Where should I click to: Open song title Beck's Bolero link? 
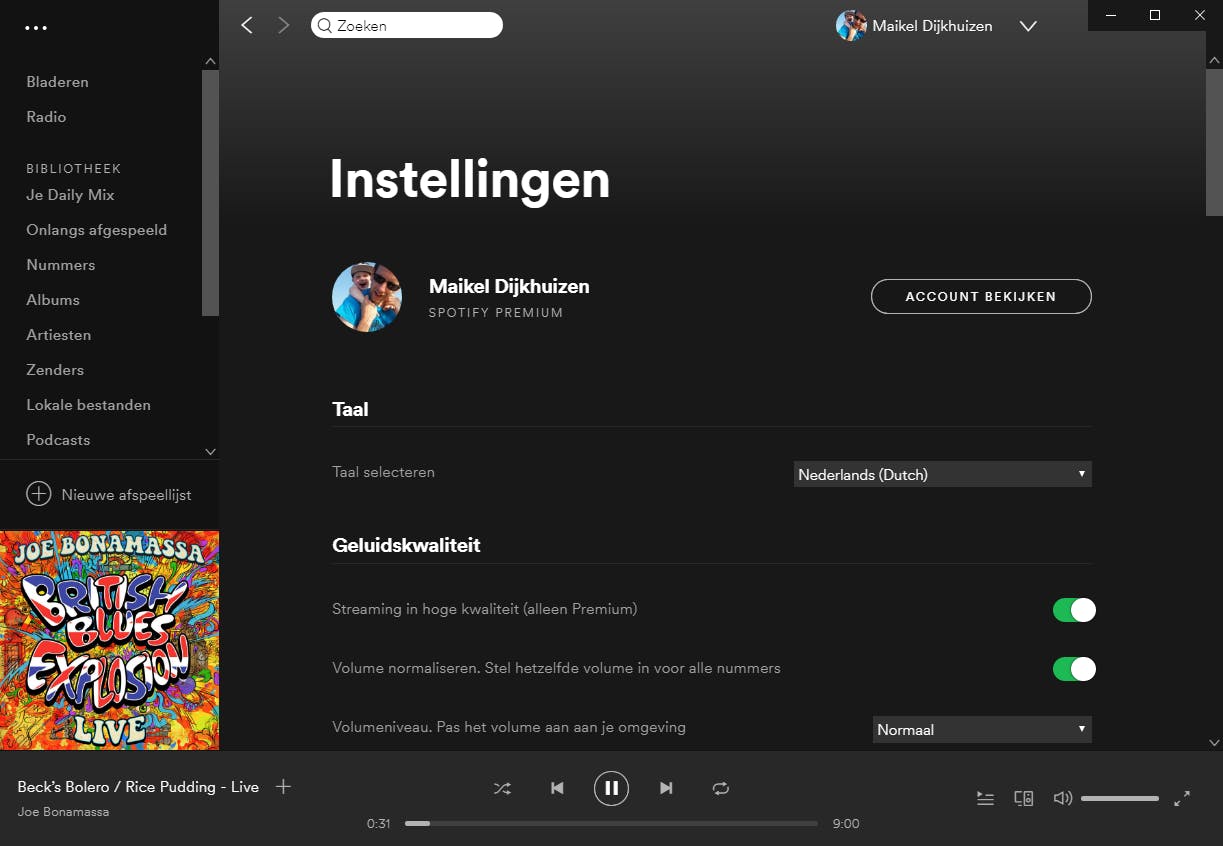(138, 787)
